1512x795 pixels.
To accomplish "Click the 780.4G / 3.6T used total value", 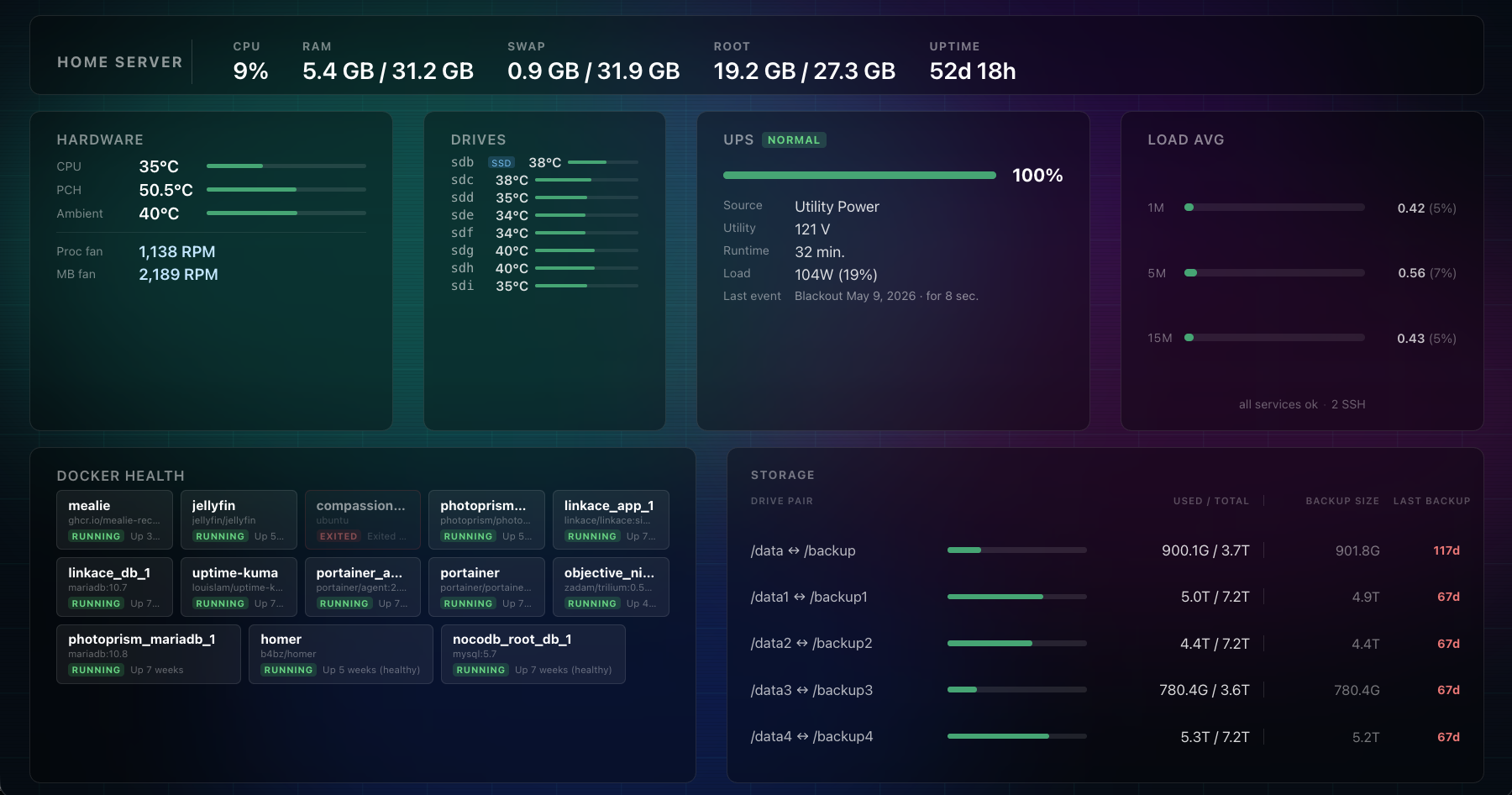I will click(1204, 691).
